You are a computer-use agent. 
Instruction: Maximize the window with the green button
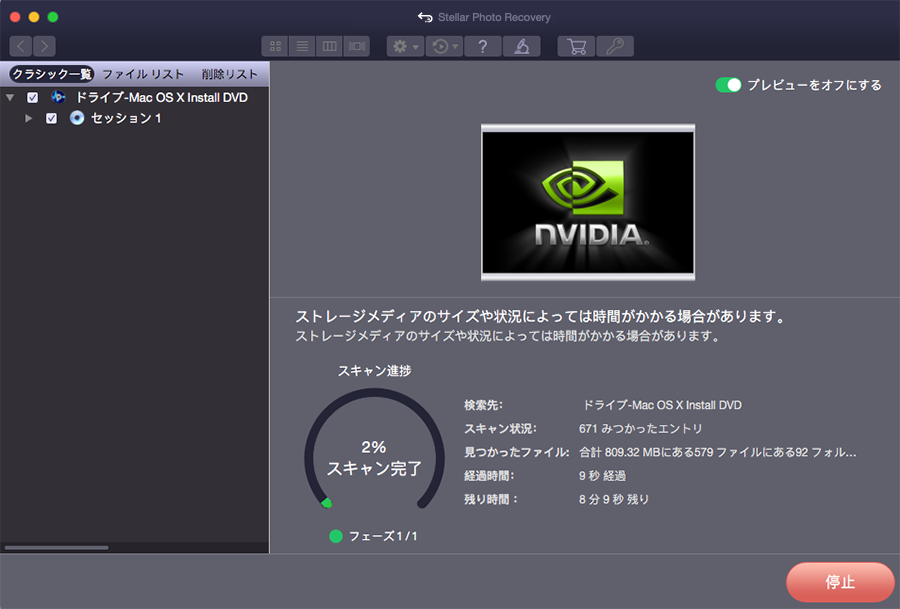[53, 17]
